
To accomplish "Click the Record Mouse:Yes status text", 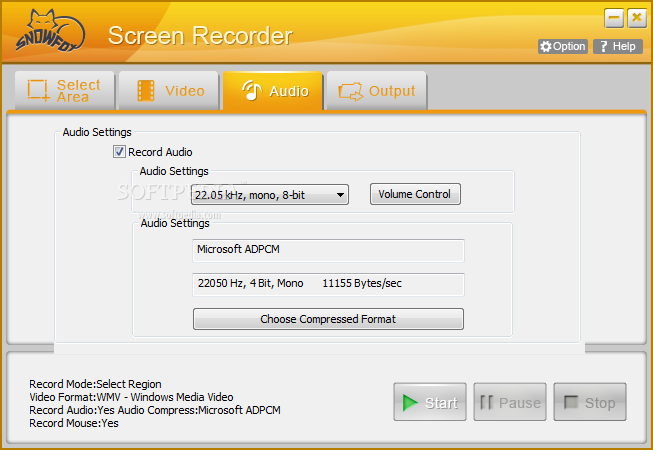I will tap(74, 423).
